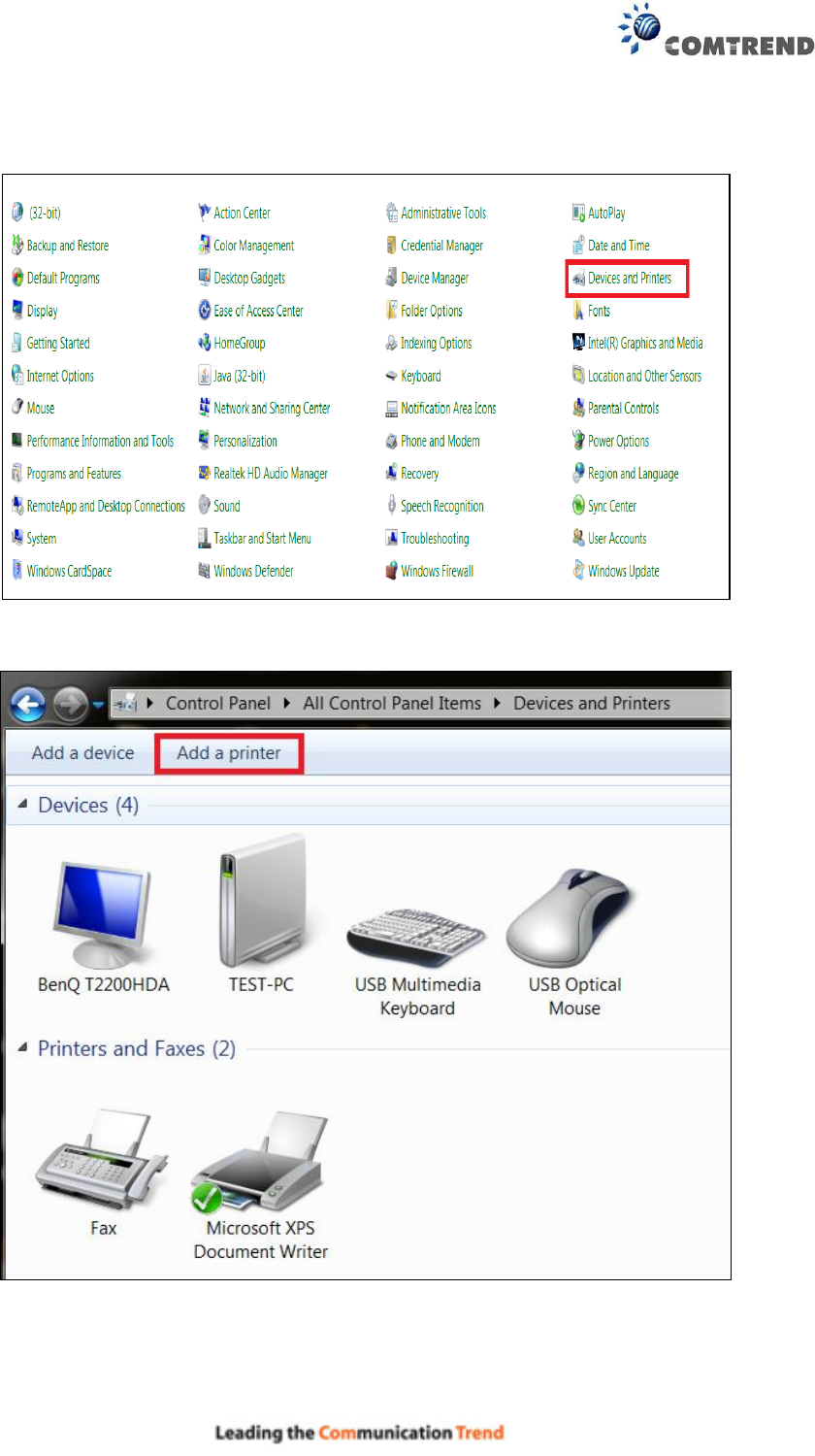
Task: Open the Java (32-bit) icon
Action: pyautogui.click(x=205, y=376)
